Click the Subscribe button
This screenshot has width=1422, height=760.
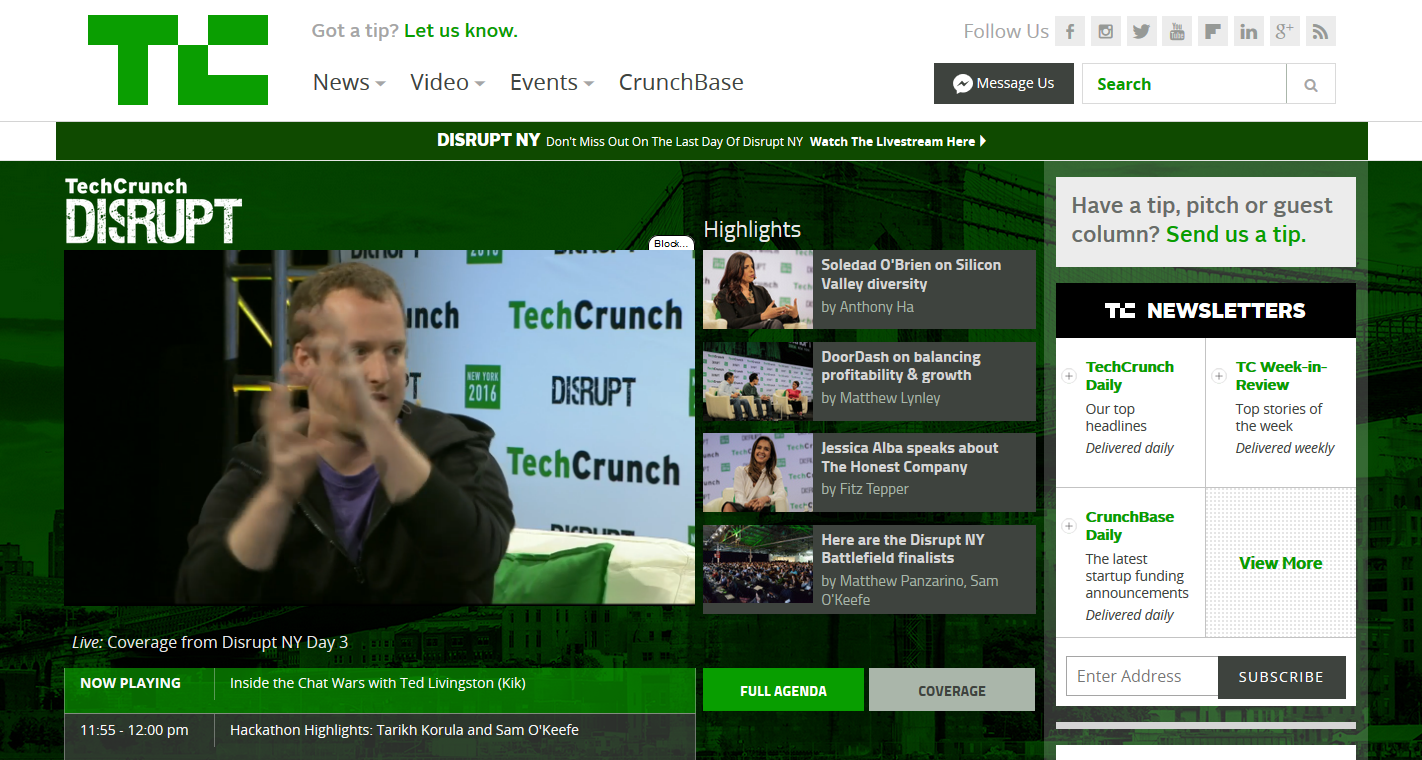click(1281, 677)
